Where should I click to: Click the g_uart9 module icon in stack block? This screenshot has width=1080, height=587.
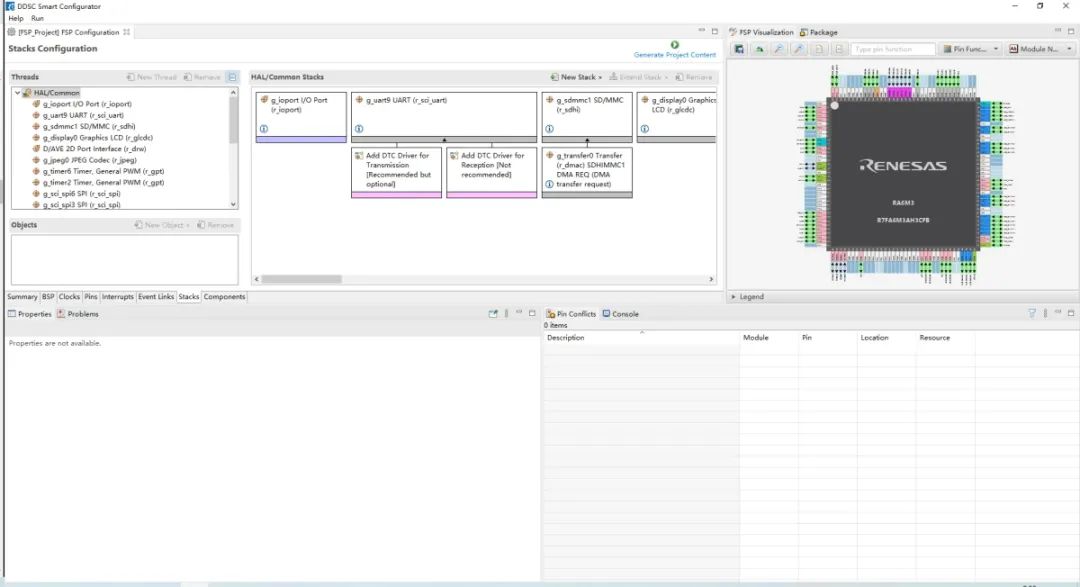(359, 100)
